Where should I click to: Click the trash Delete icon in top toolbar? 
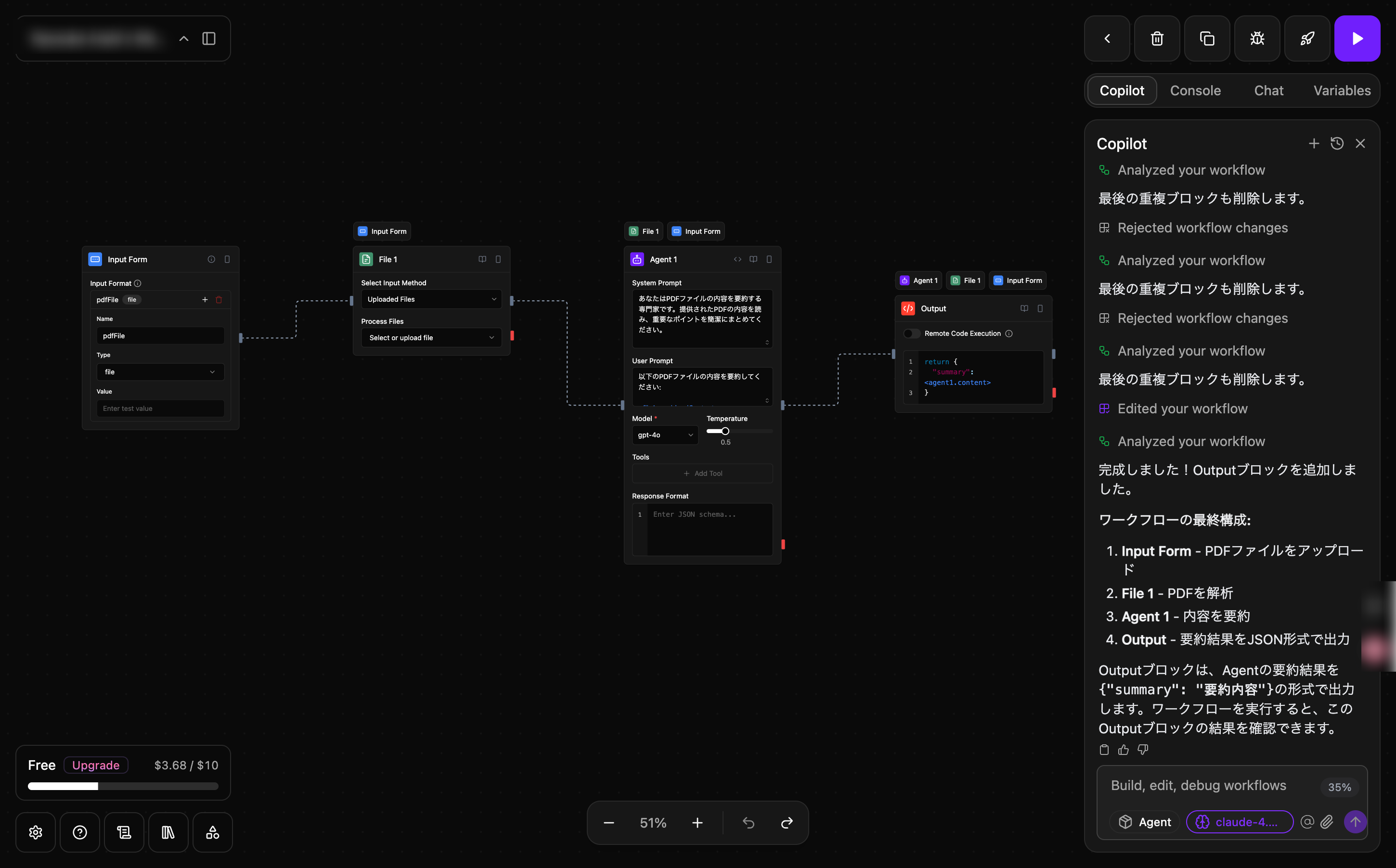point(1157,38)
